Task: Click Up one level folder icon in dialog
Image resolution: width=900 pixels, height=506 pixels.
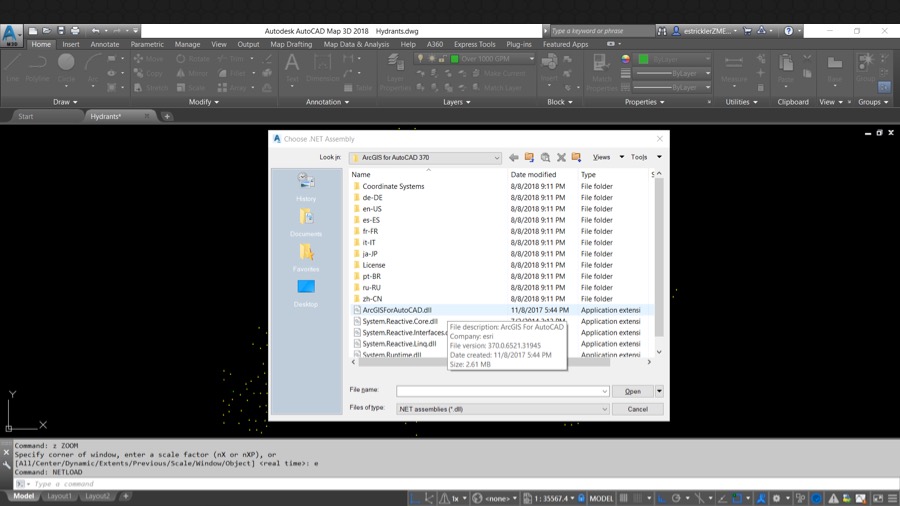Action: pyautogui.click(x=529, y=157)
